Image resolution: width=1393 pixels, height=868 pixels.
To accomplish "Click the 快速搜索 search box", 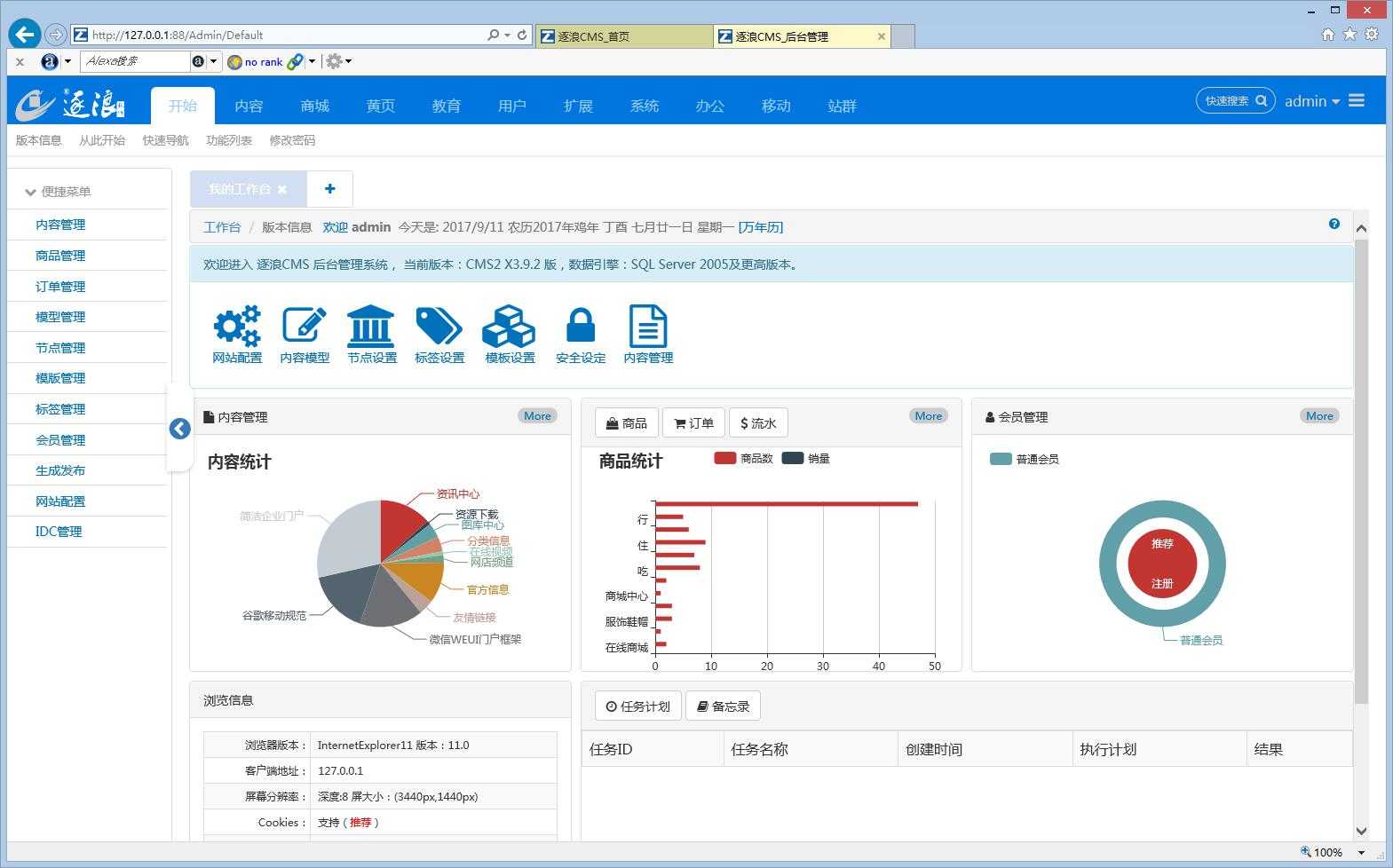I will tap(1235, 100).
